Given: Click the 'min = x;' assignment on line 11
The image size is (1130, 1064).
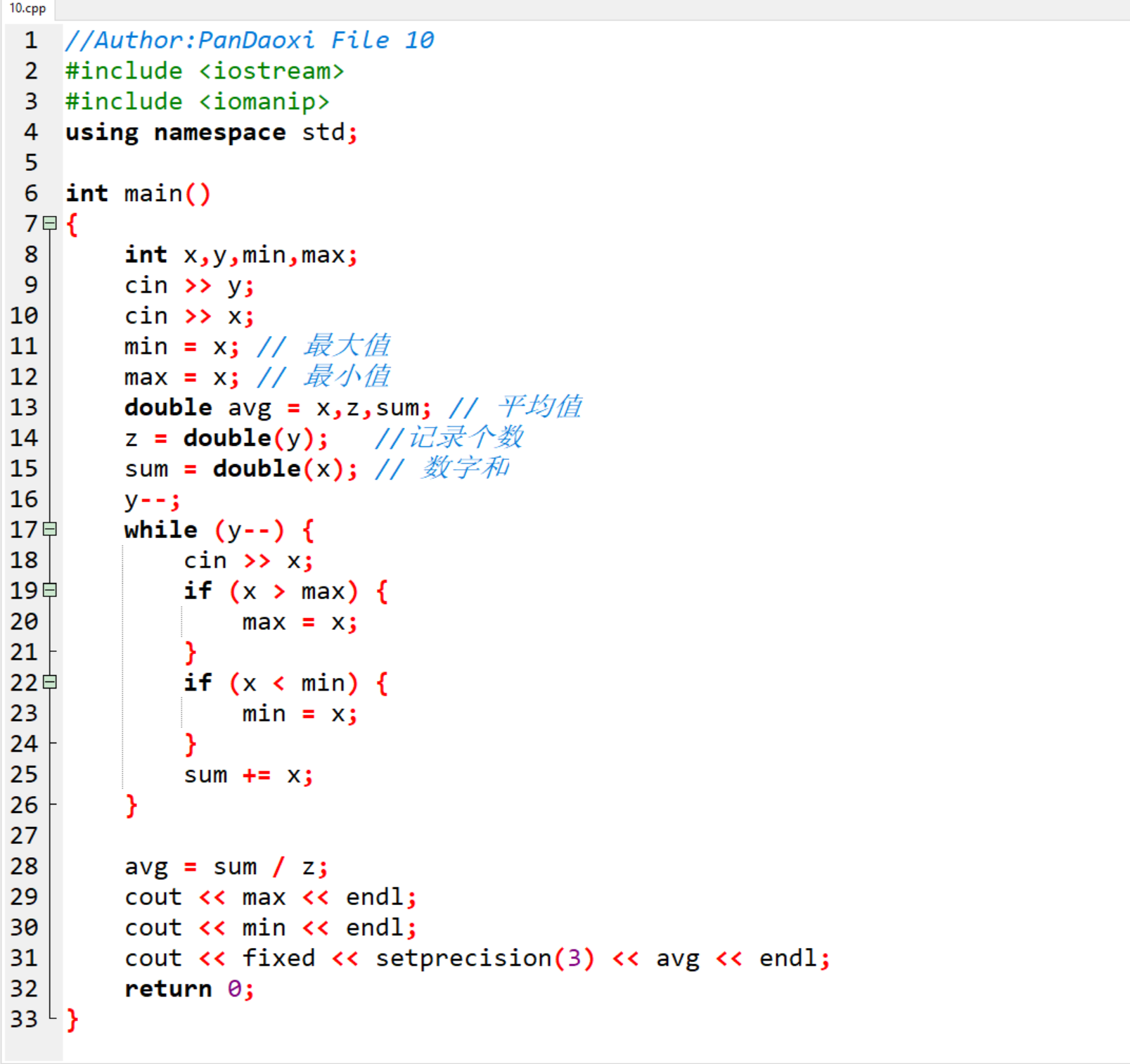Looking at the screenshot, I should (x=182, y=347).
